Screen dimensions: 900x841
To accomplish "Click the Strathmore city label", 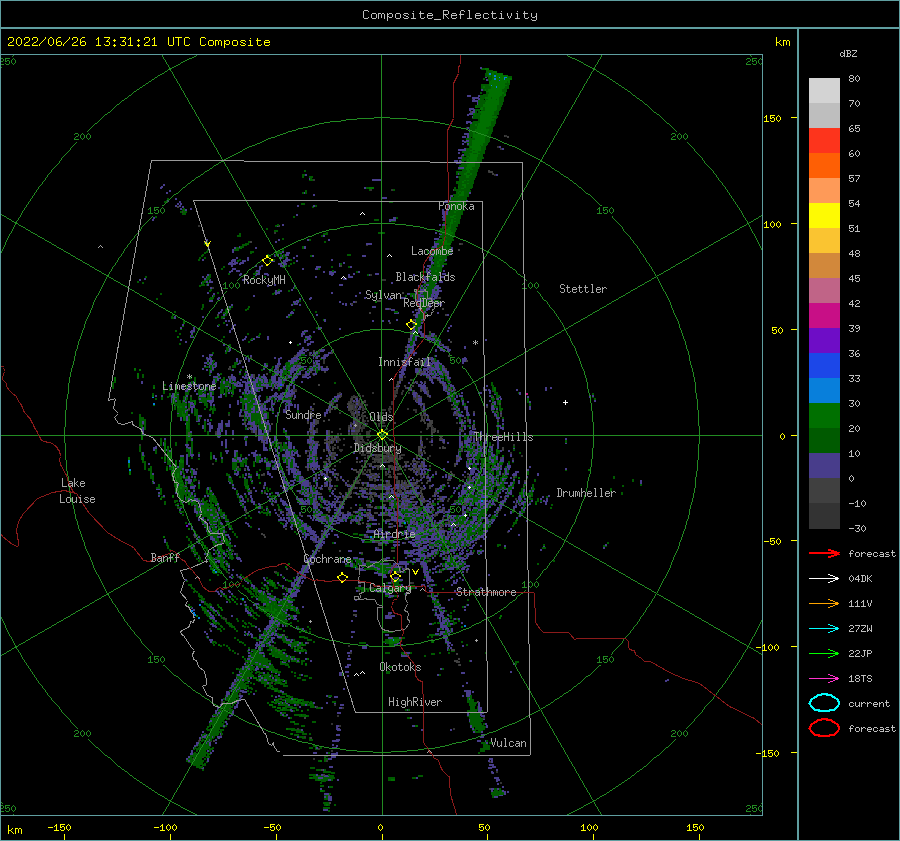I will [x=486, y=592].
